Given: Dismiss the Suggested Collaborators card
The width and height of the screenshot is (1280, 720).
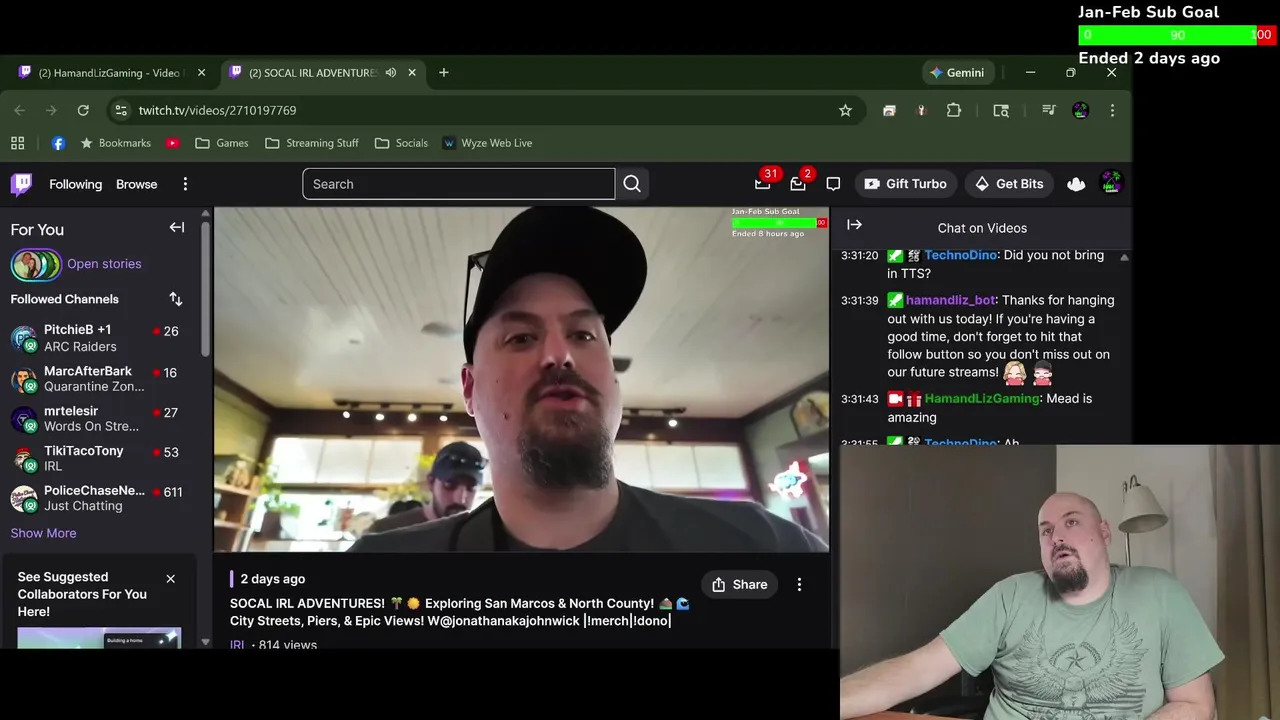Looking at the screenshot, I should tap(170, 578).
